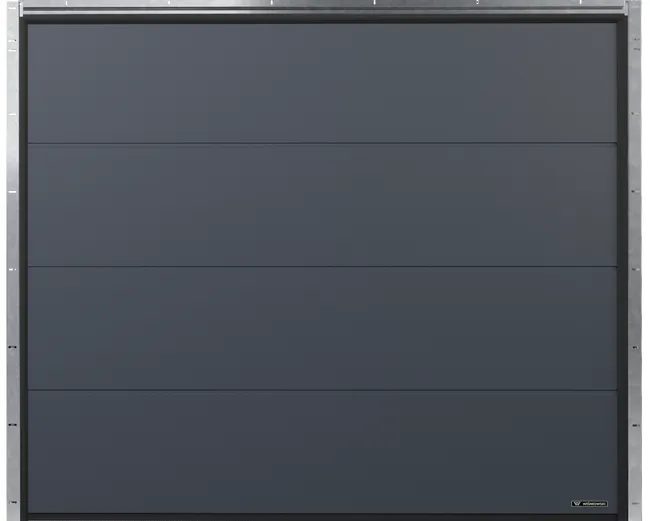The height and width of the screenshot is (521, 650).
Task: Select the bottom garage door panel
Action: (322, 452)
